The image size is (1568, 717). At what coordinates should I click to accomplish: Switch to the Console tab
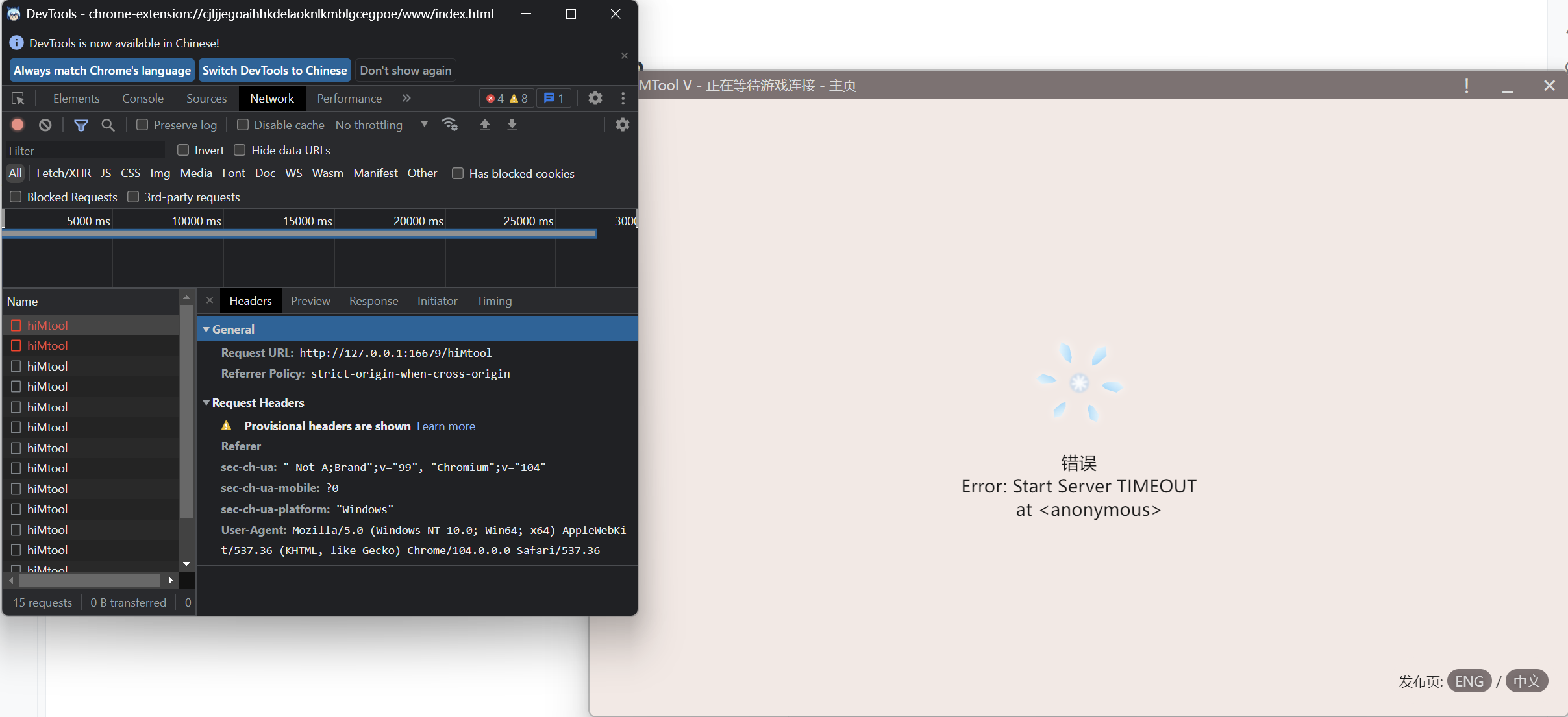142,99
